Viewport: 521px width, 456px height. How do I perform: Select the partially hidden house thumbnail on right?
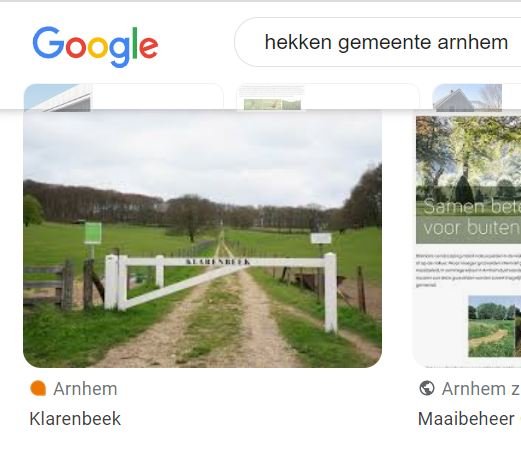click(x=467, y=97)
